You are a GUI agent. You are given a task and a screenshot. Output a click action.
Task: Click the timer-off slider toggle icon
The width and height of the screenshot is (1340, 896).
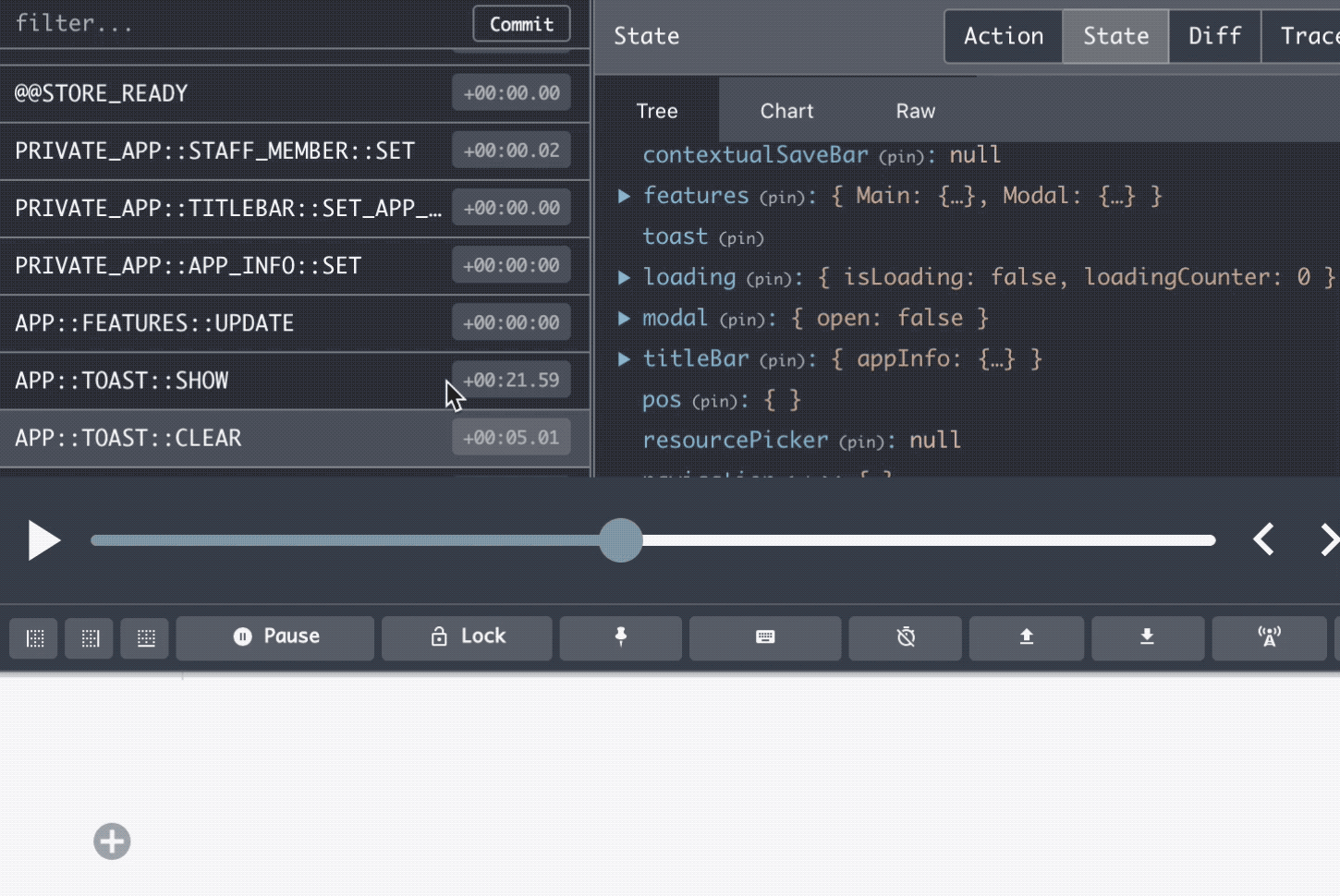pos(906,637)
